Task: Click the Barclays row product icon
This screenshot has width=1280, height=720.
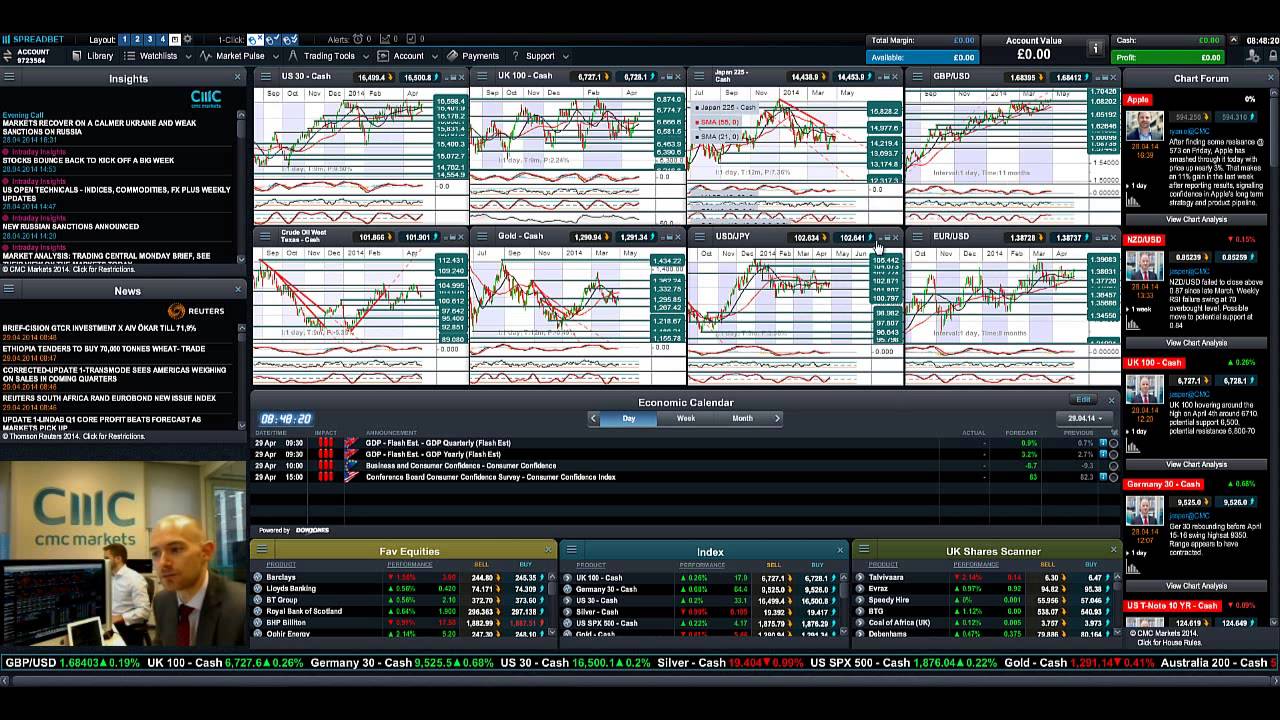Action: click(258, 577)
